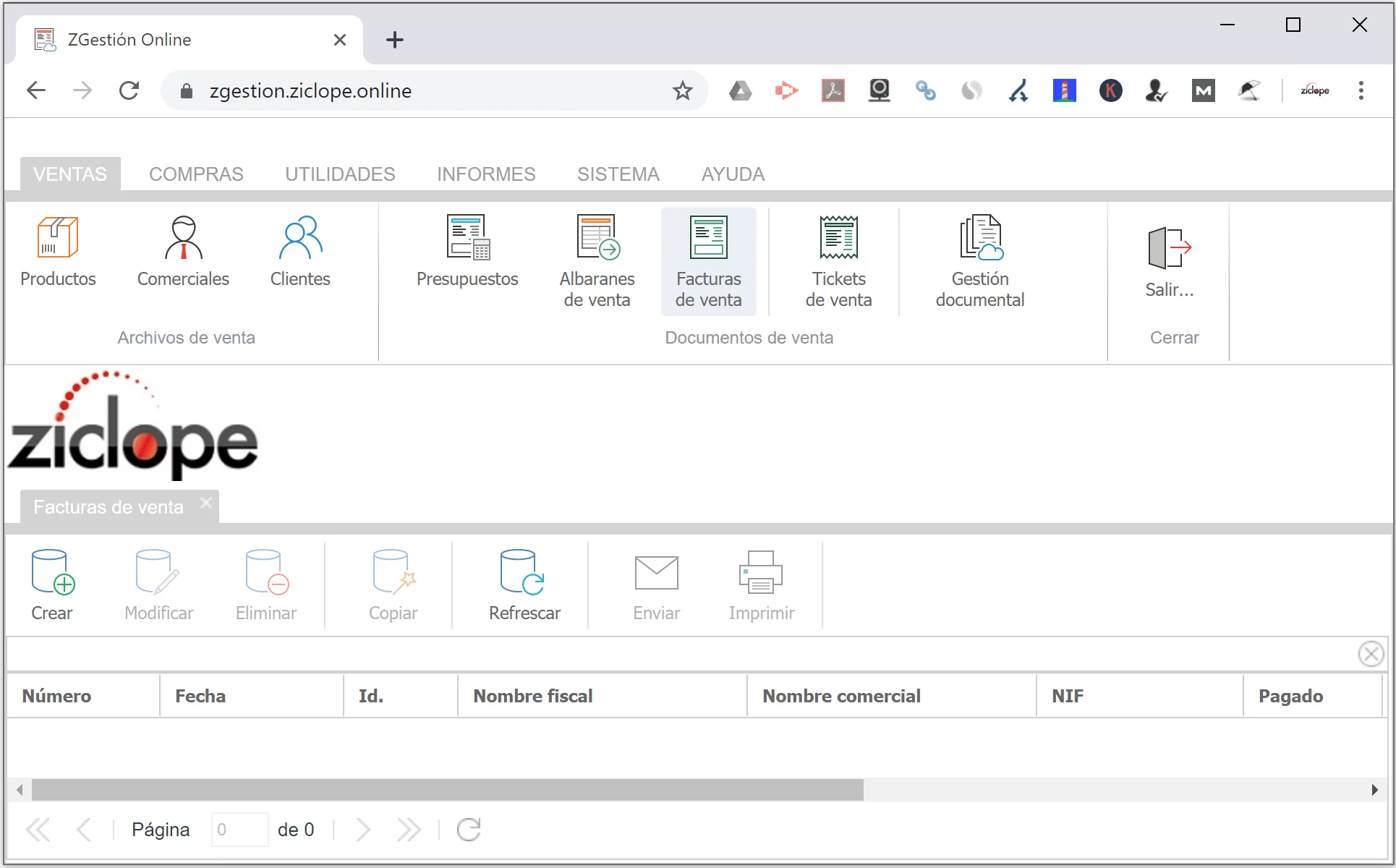Click the PDF extension icon
The height and width of the screenshot is (868, 1396).
coord(833,91)
